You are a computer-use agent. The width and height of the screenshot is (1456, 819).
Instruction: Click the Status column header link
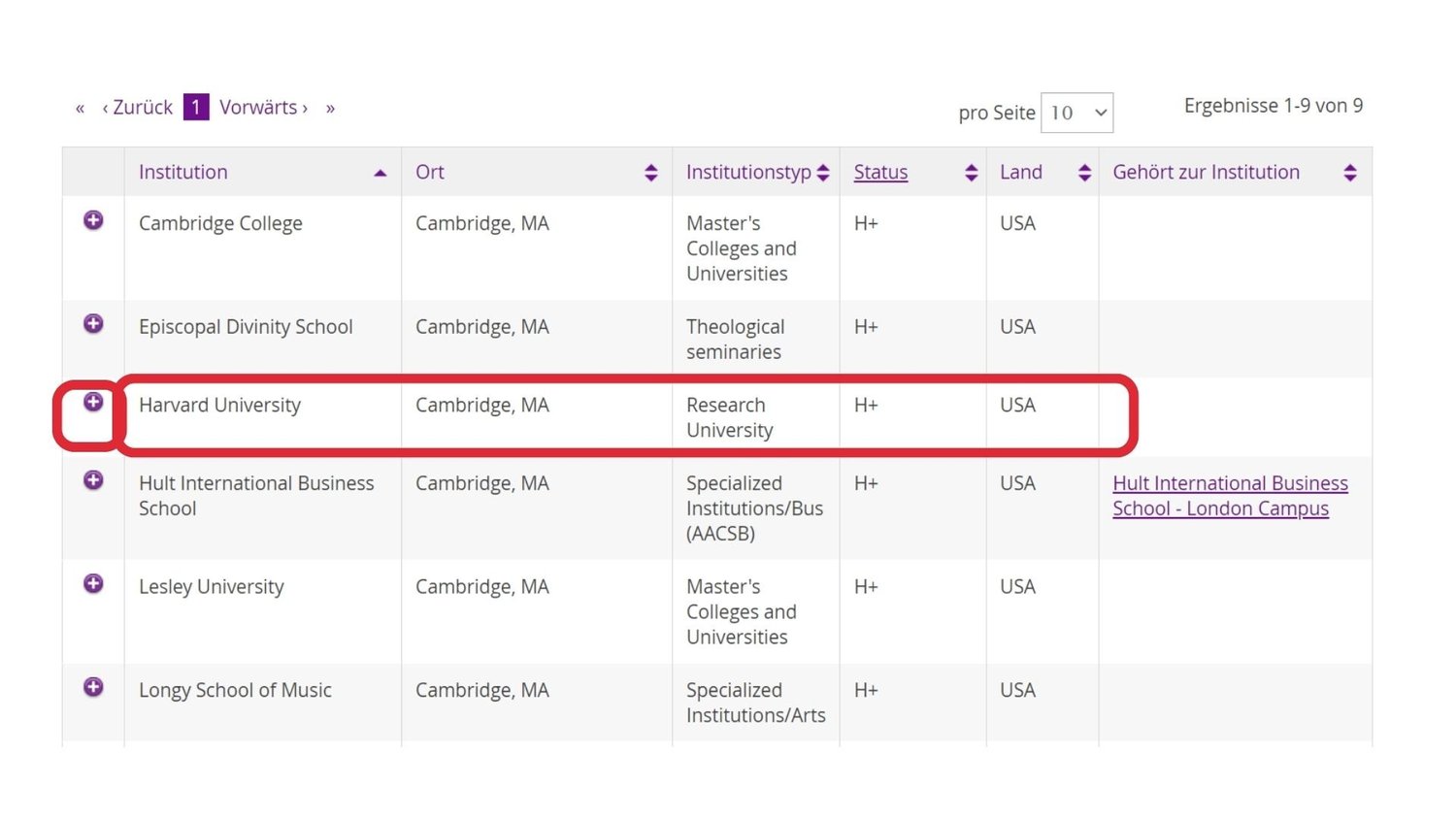click(x=879, y=172)
